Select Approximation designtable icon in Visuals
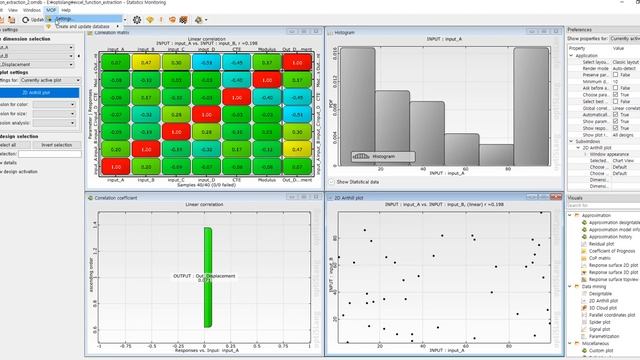The height and width of the screenshot is (360, 640). 584,222
